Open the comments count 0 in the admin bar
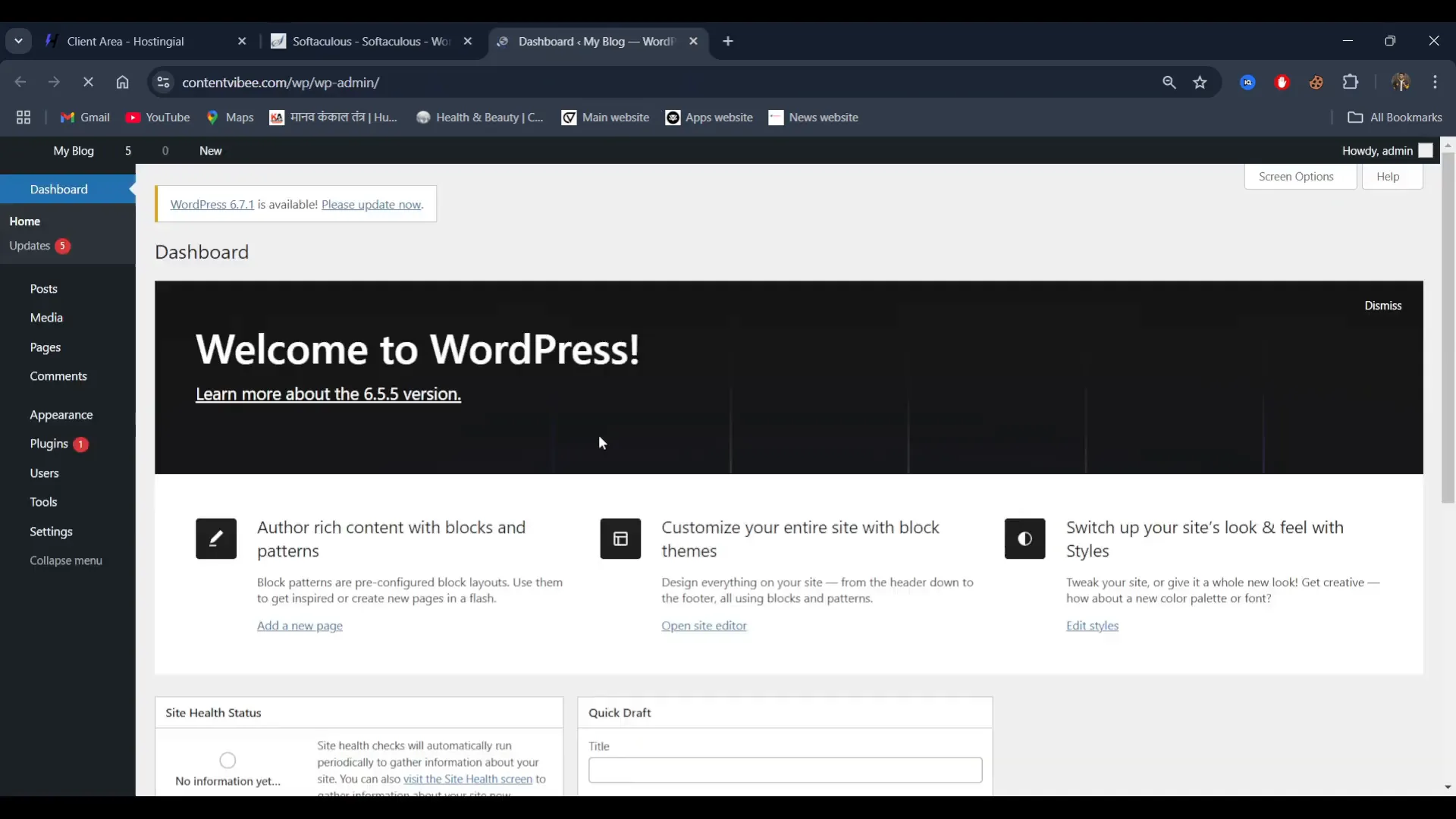Viewport: 1456px width, 819px height. 165,151
